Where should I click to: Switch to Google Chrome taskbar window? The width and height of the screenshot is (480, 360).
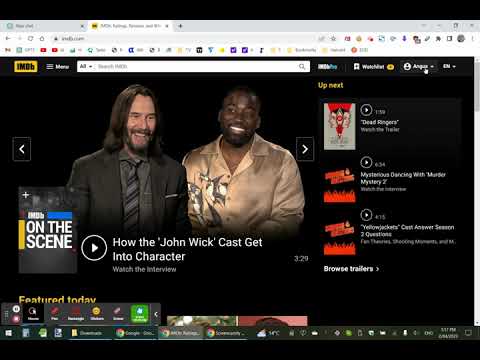(135, 333)
